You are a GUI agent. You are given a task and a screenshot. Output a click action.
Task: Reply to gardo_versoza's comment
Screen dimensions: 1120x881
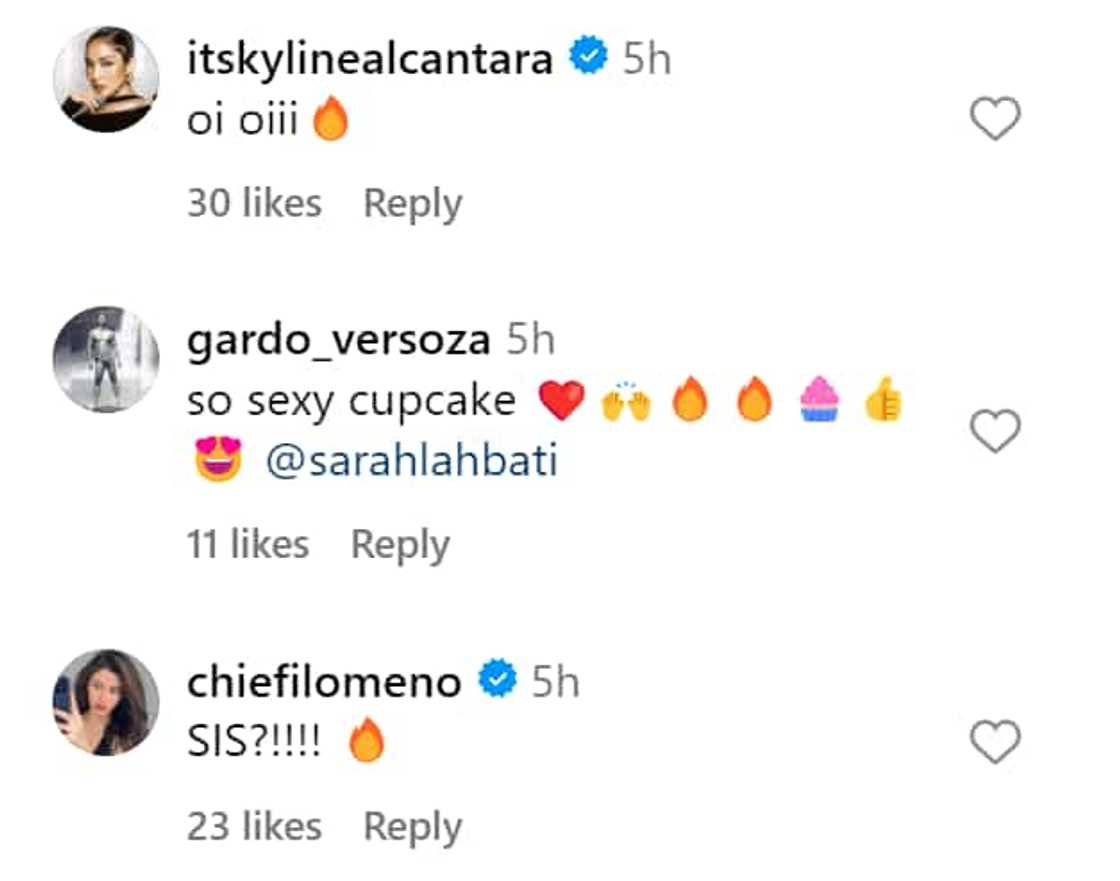400,545
